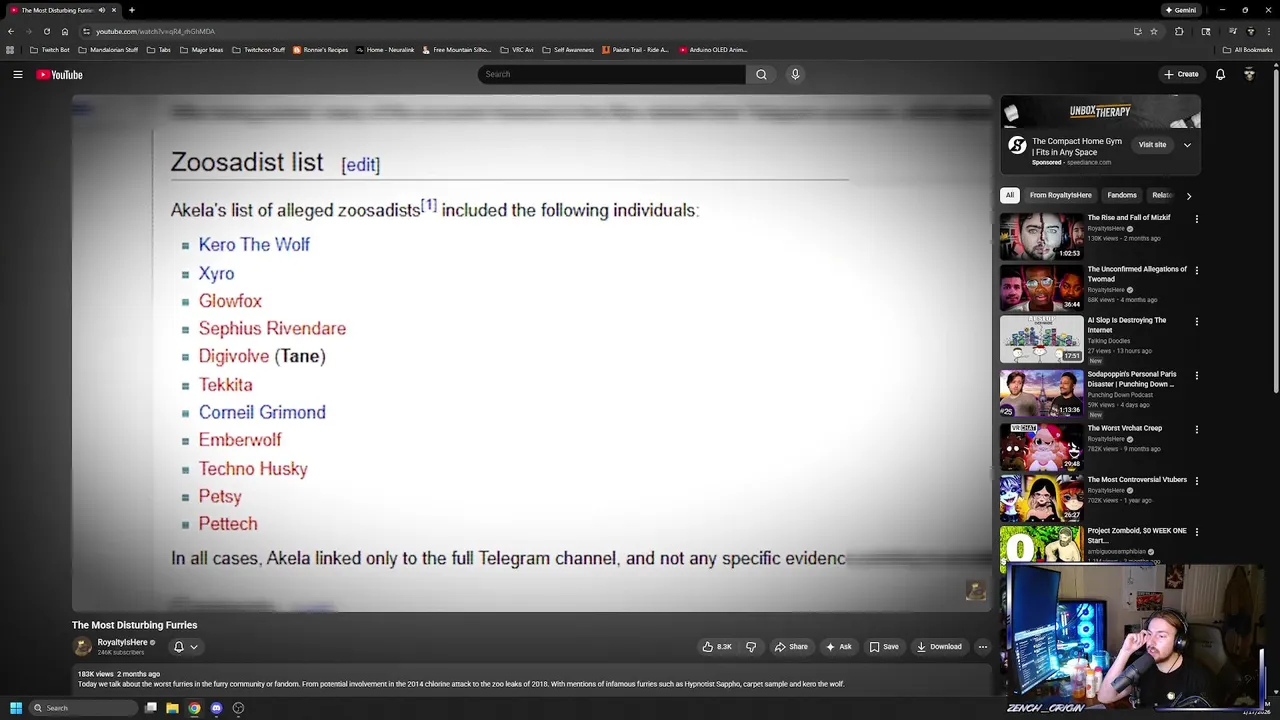Open Chrome three-dot menu
This screenshot has height=720, width=1280.
1268,31
